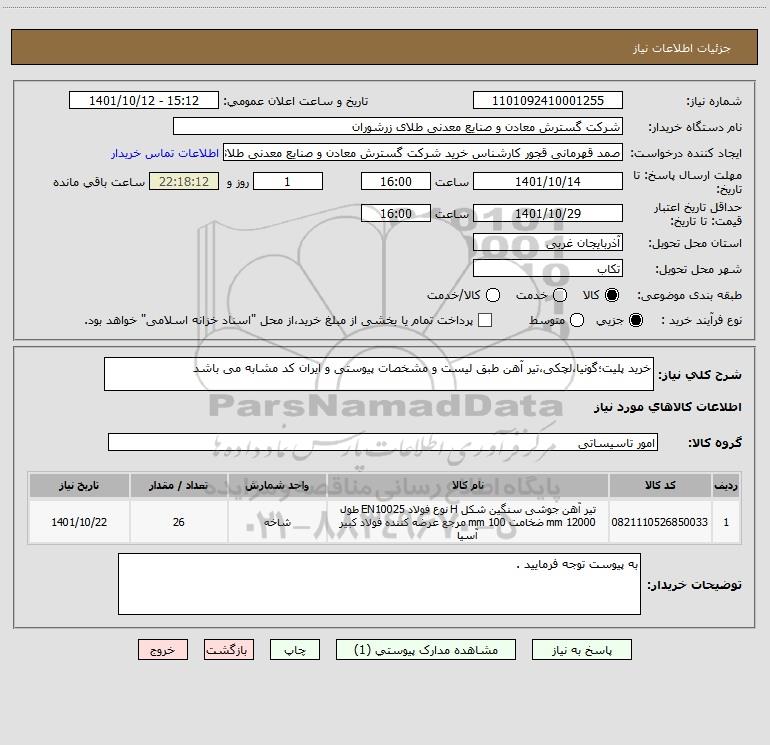Open اطلاعات تماس خریدار link
770x745 pixels.
pos(165,153)
